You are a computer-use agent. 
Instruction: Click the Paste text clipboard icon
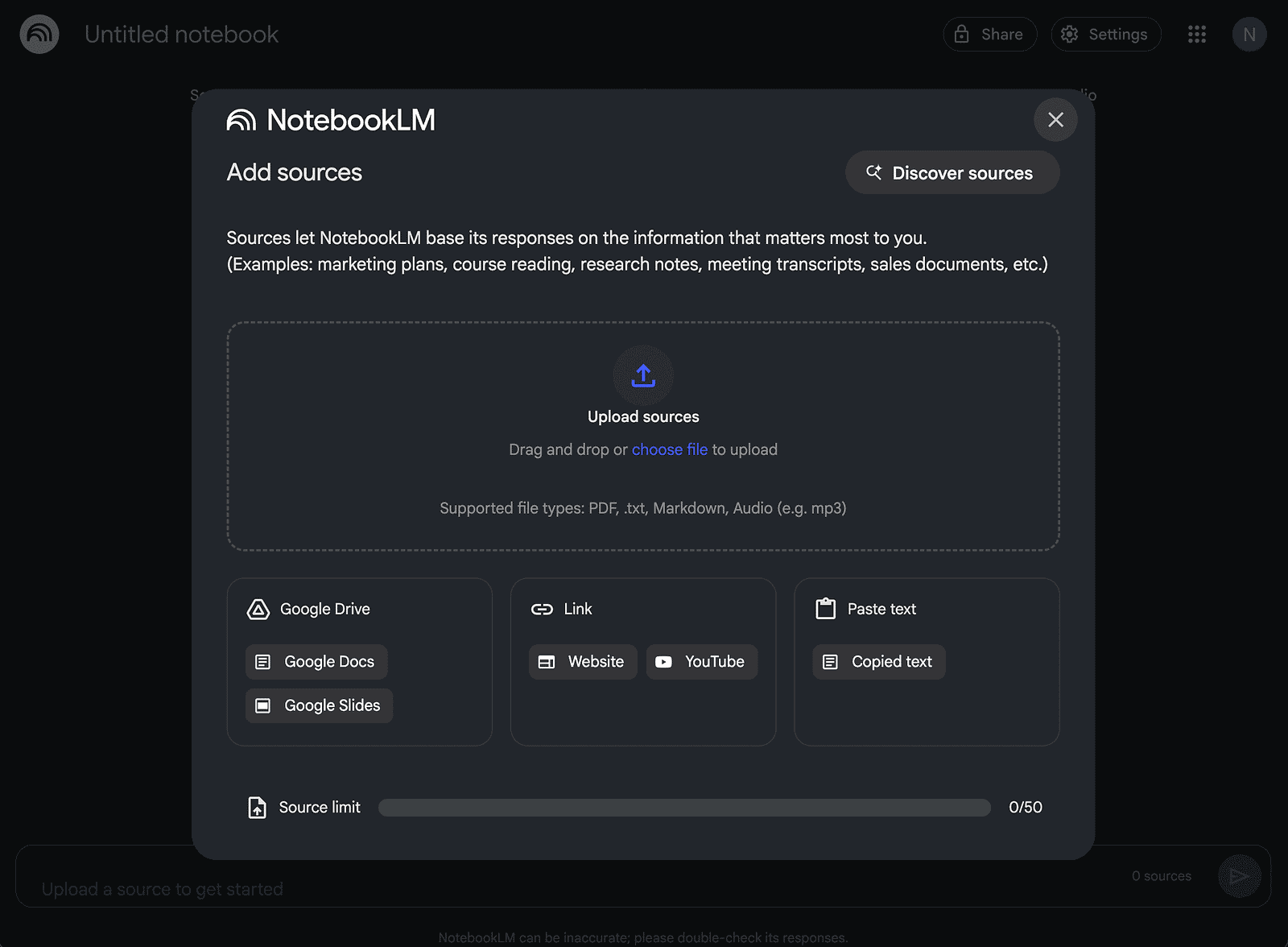click(825, 609)
